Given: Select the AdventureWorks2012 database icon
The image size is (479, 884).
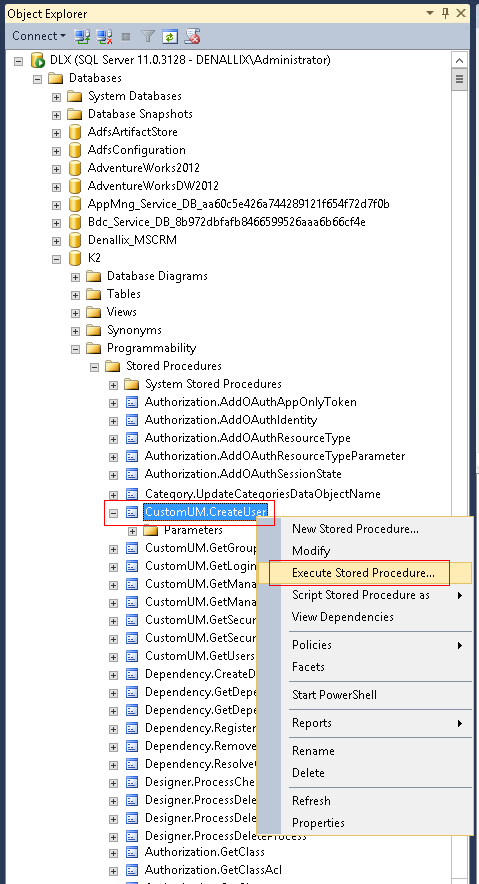Looking at the screenshot, I should [74, 168].
